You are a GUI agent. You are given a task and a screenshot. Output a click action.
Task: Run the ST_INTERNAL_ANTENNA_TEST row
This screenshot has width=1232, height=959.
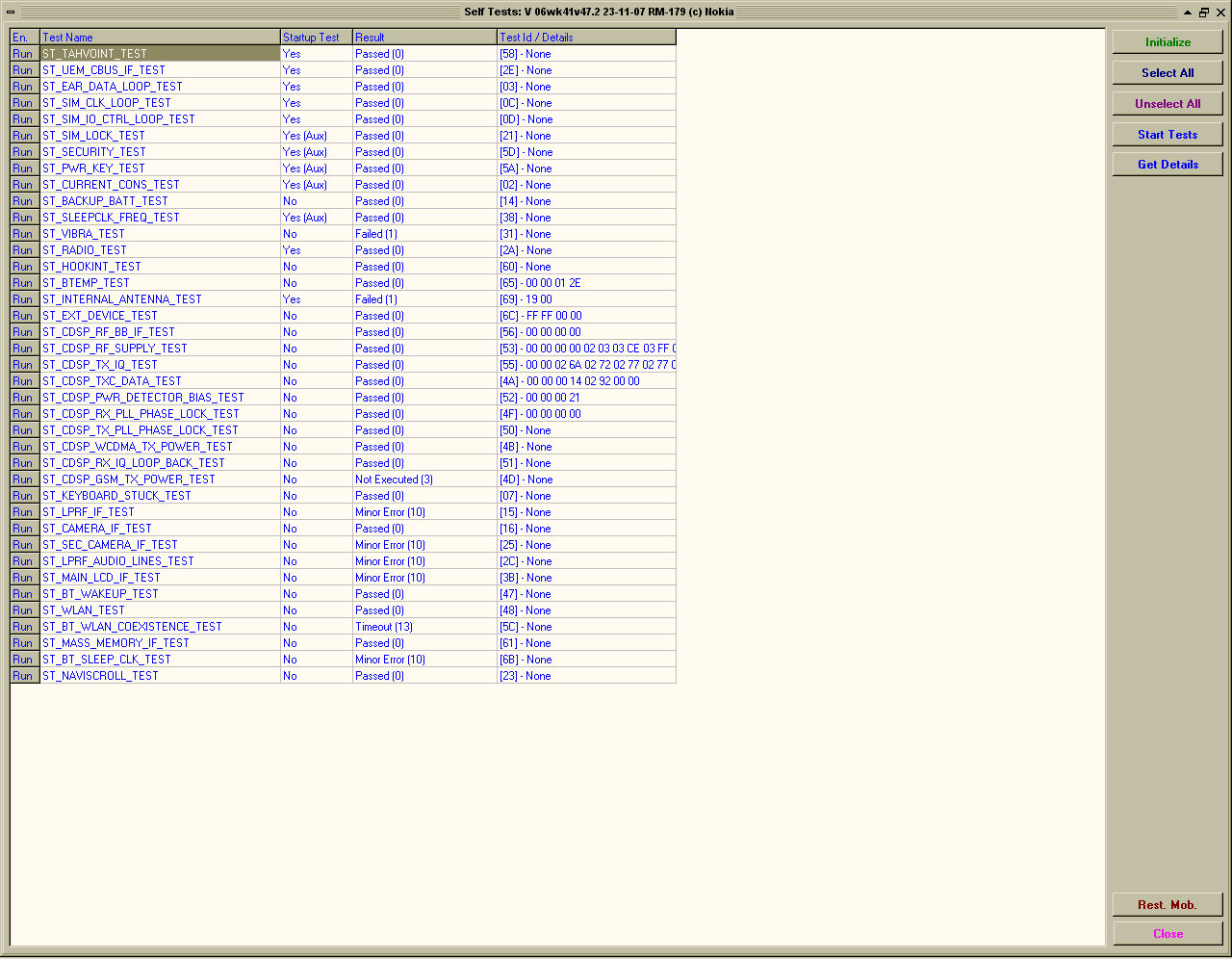23,299
